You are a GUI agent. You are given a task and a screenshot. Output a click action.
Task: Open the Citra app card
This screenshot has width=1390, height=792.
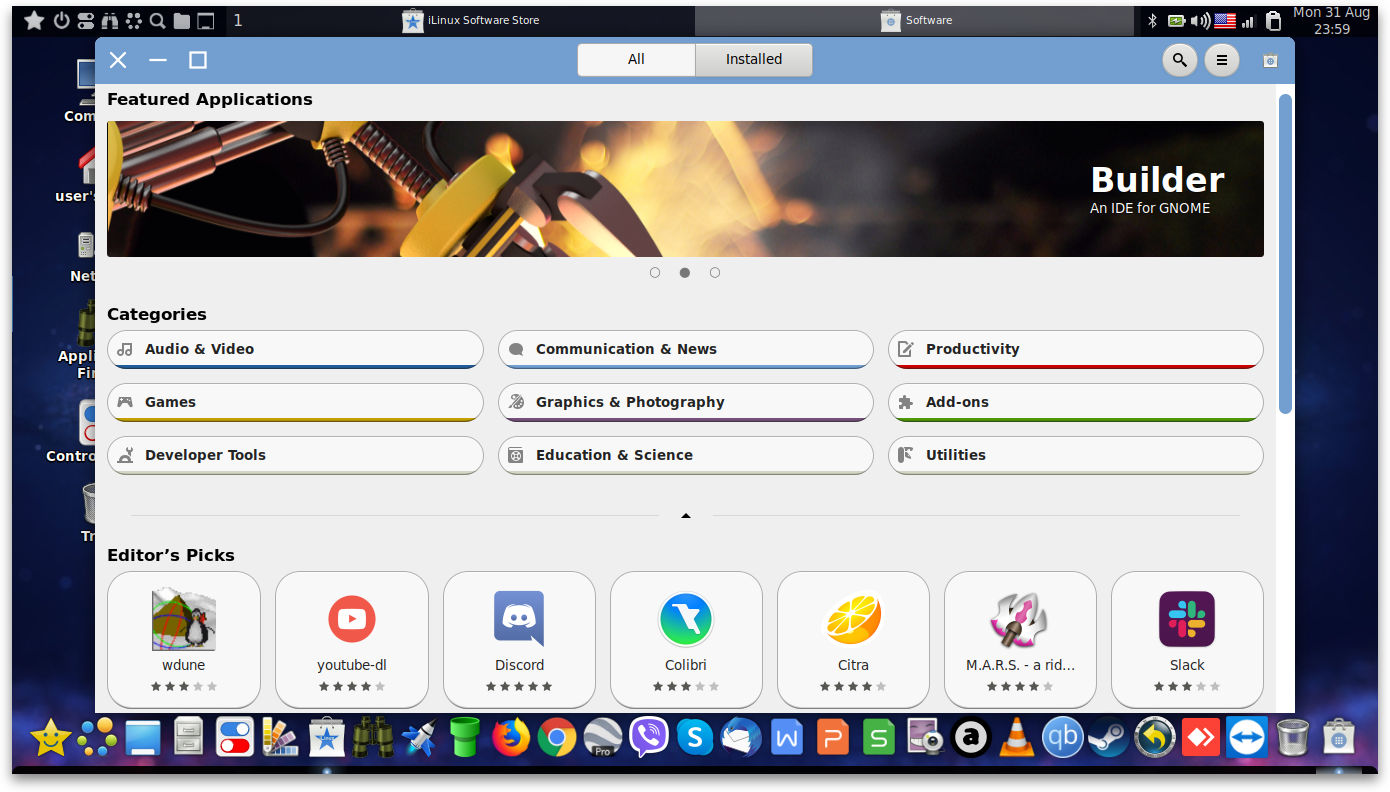(x=853, y=640)
